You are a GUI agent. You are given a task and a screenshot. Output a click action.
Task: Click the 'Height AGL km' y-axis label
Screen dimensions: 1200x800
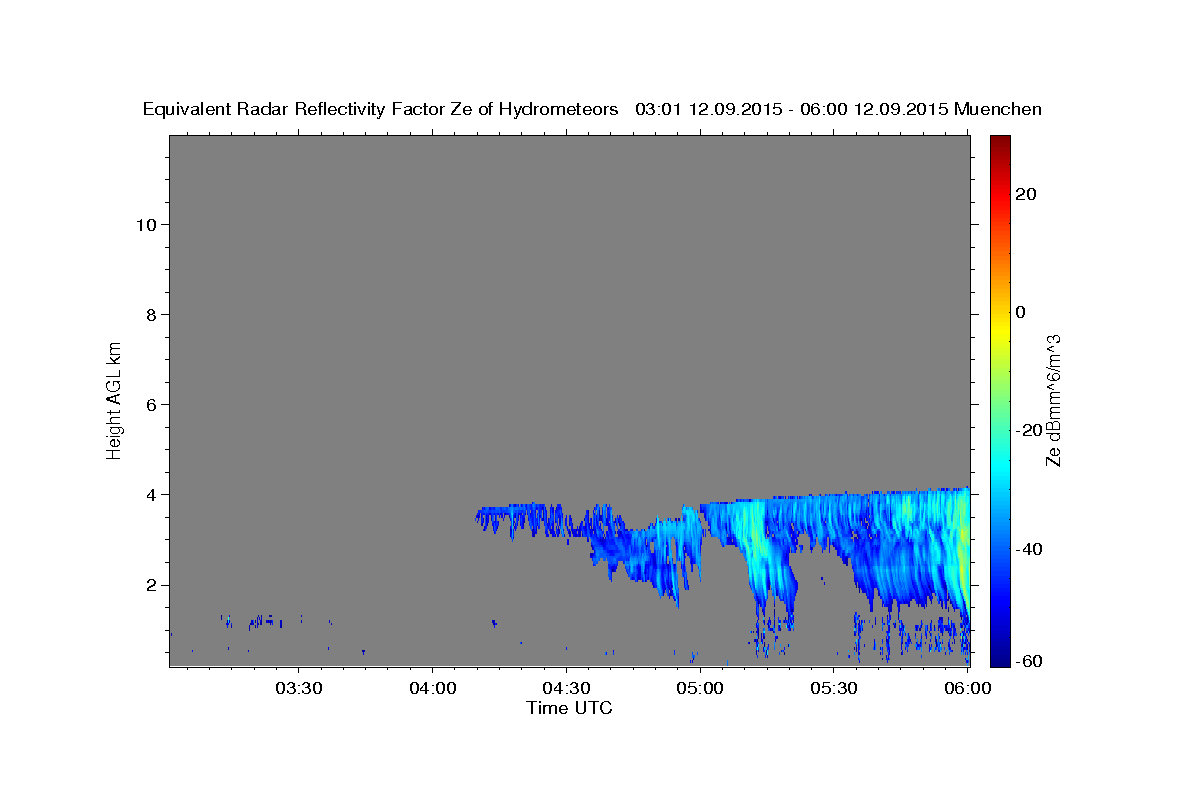(114, 400)
